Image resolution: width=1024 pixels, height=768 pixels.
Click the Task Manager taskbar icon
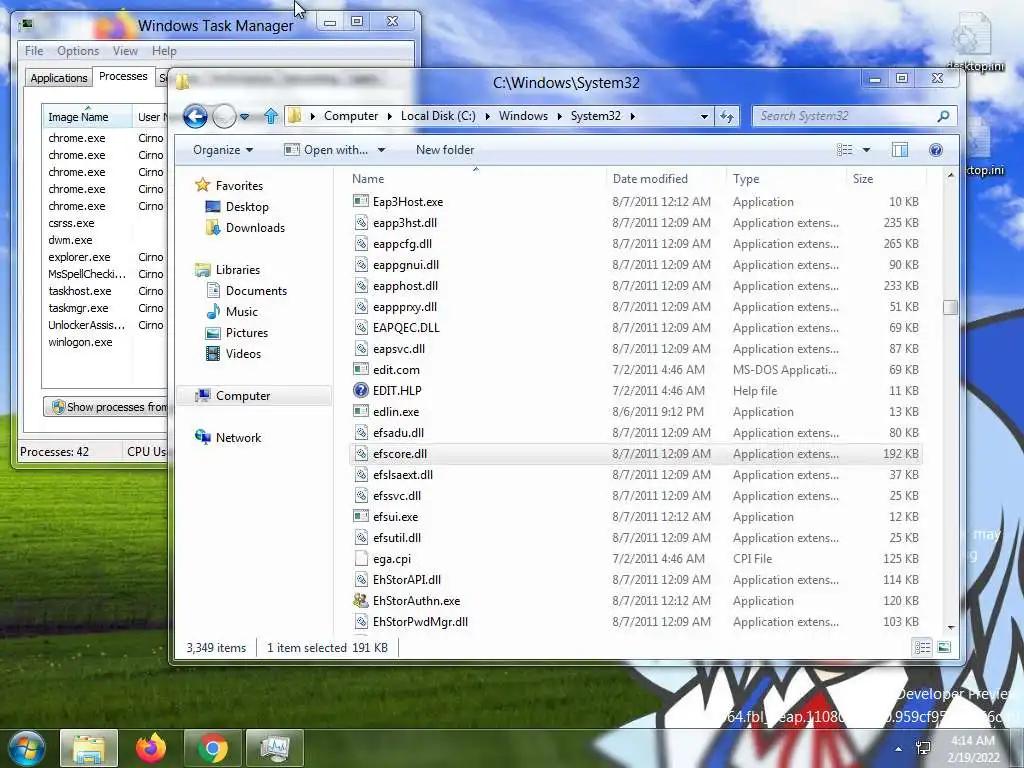(275, 748)
